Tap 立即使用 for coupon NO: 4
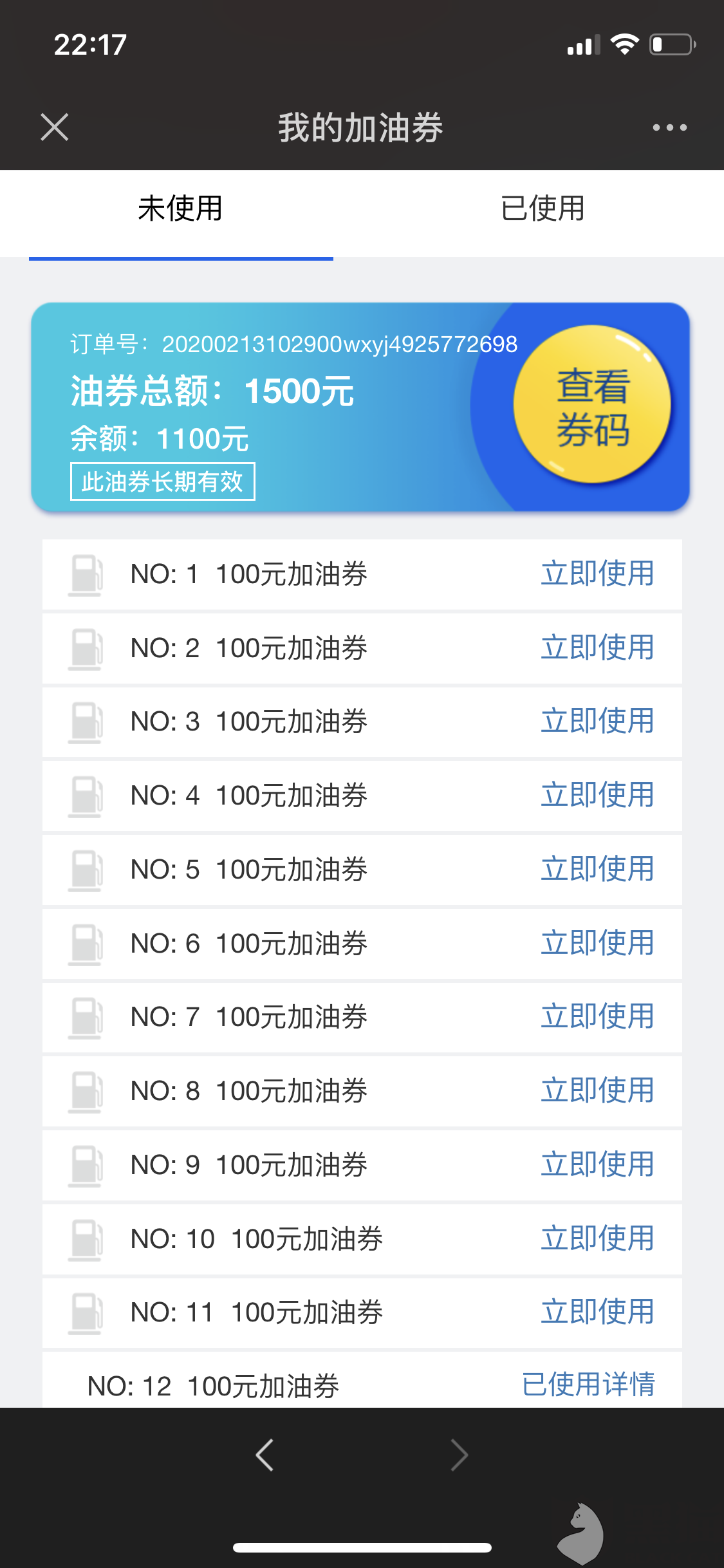Viewport: 724px width, 1568px height. click(x=597, y=796)
